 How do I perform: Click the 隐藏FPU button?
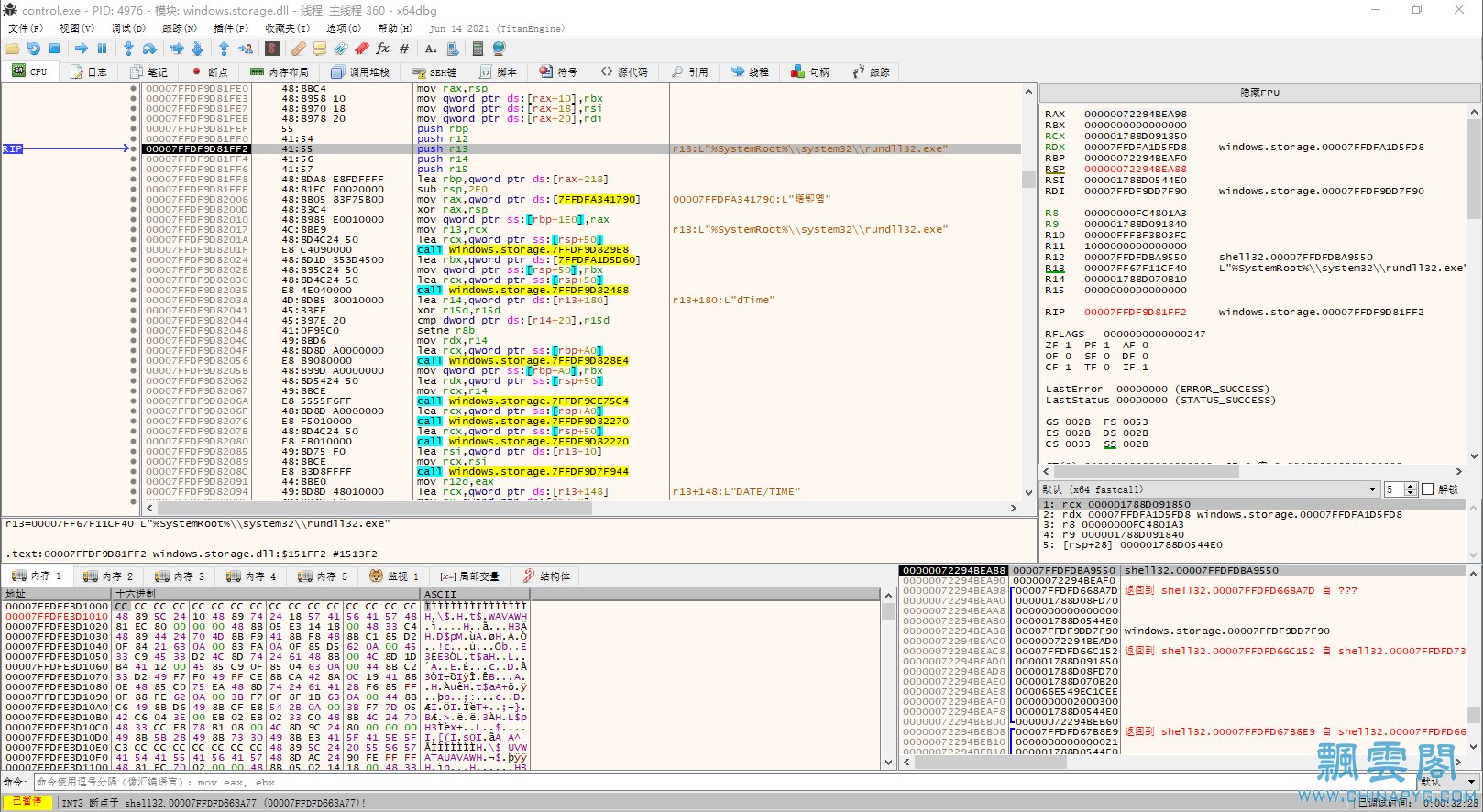pos(1259,93)
